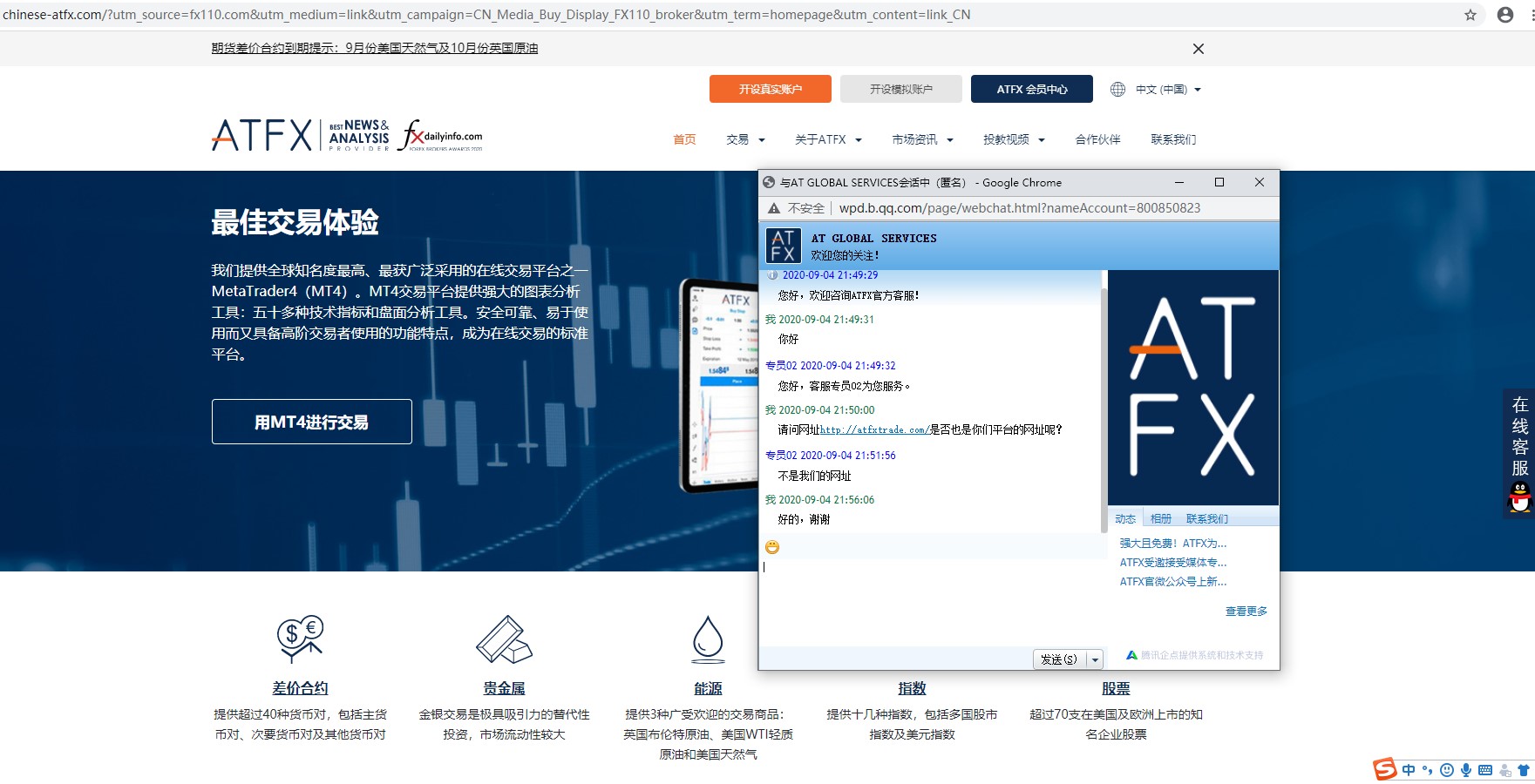Open the Chrome profile avatar menu
This screenshot has height=784, width=1535.
coord(1505,15)
